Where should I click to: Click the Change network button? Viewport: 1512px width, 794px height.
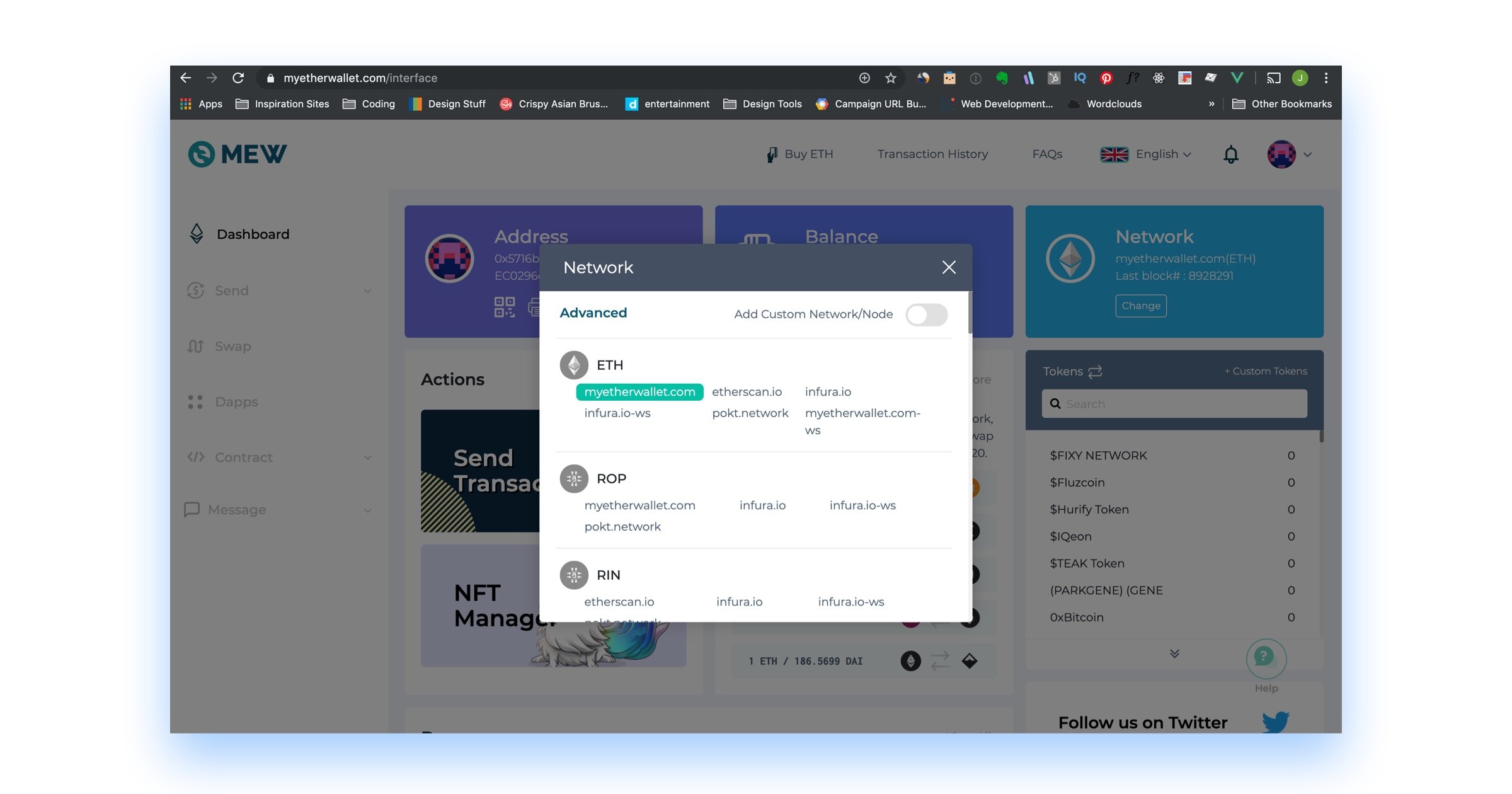tap(1140, 306)
